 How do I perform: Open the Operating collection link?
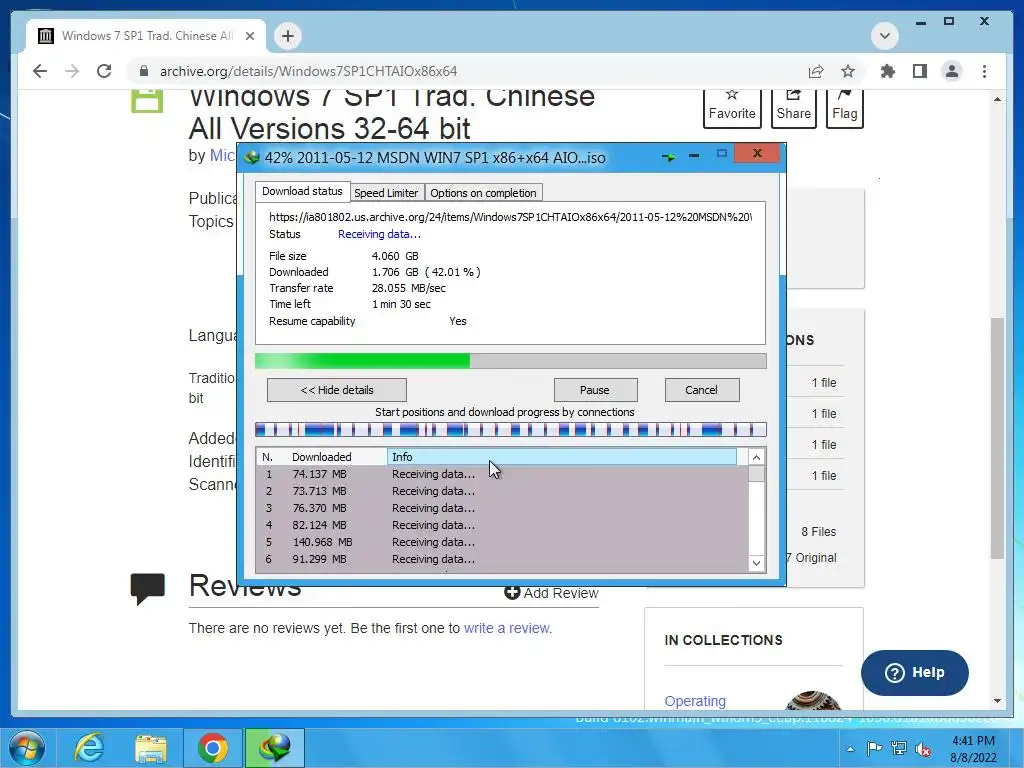(x=695, y=701)
